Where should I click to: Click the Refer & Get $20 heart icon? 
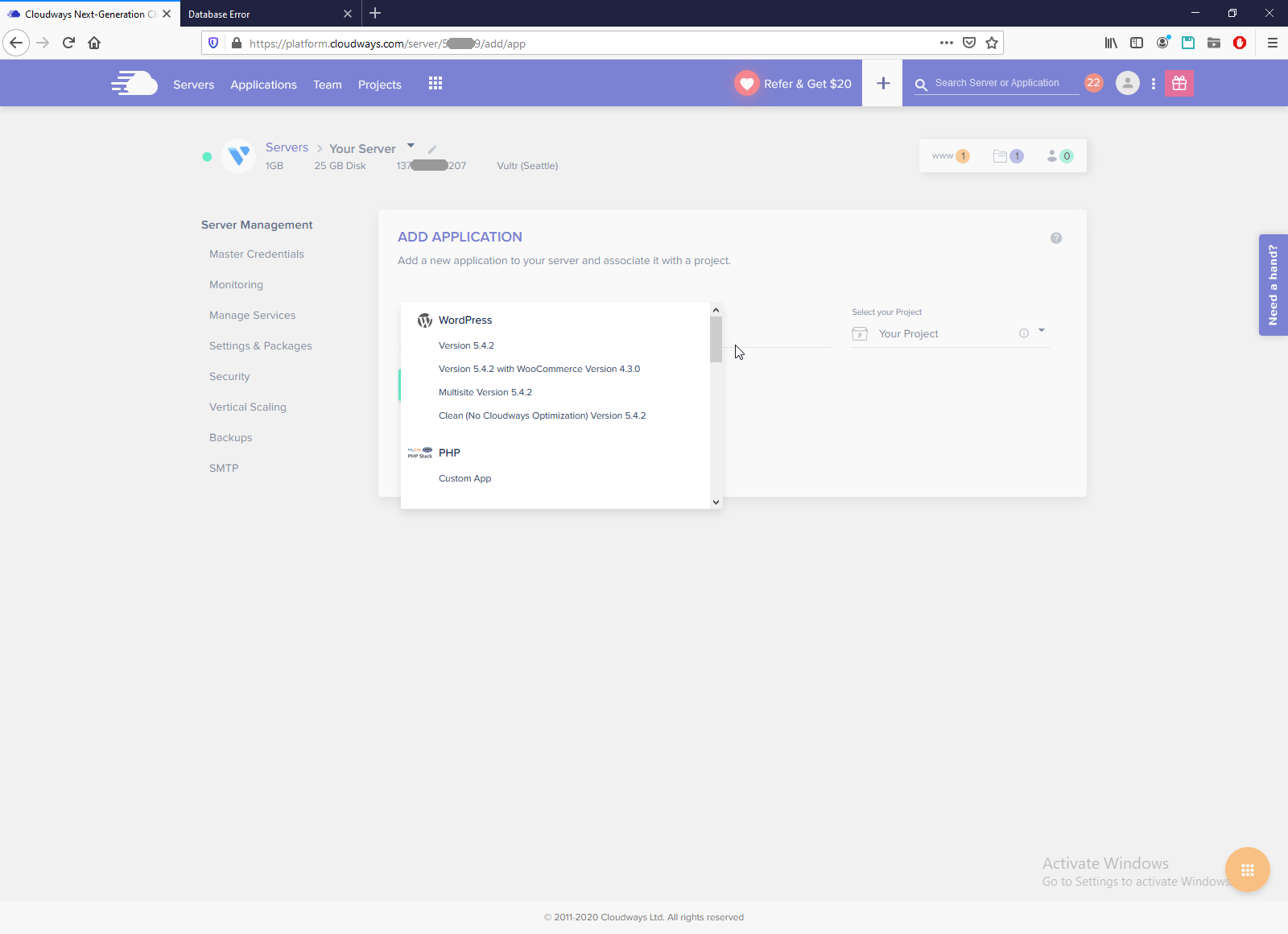pyautogui.click(x=747, y=83)
